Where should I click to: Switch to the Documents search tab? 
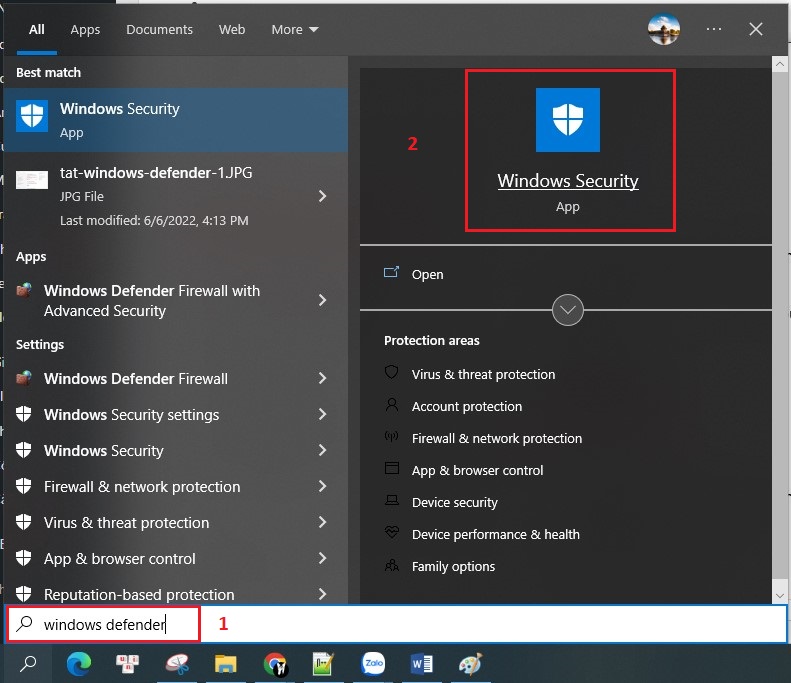pyautogui.click(x=159, y=29)
